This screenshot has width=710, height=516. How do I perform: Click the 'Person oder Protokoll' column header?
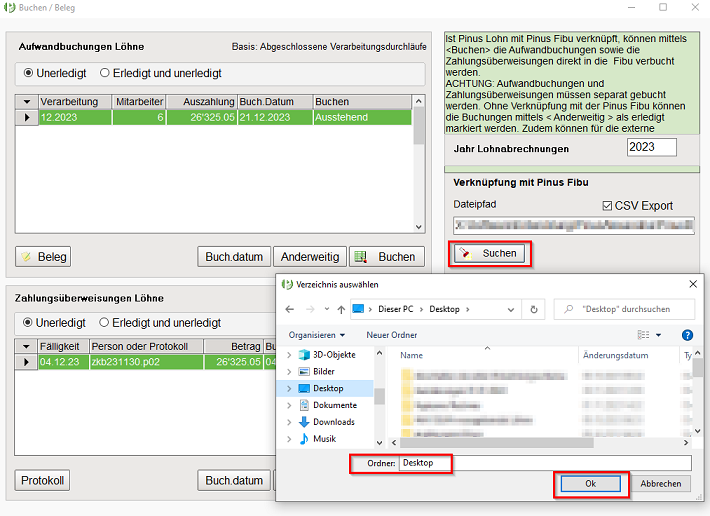(x=146, y=346)
